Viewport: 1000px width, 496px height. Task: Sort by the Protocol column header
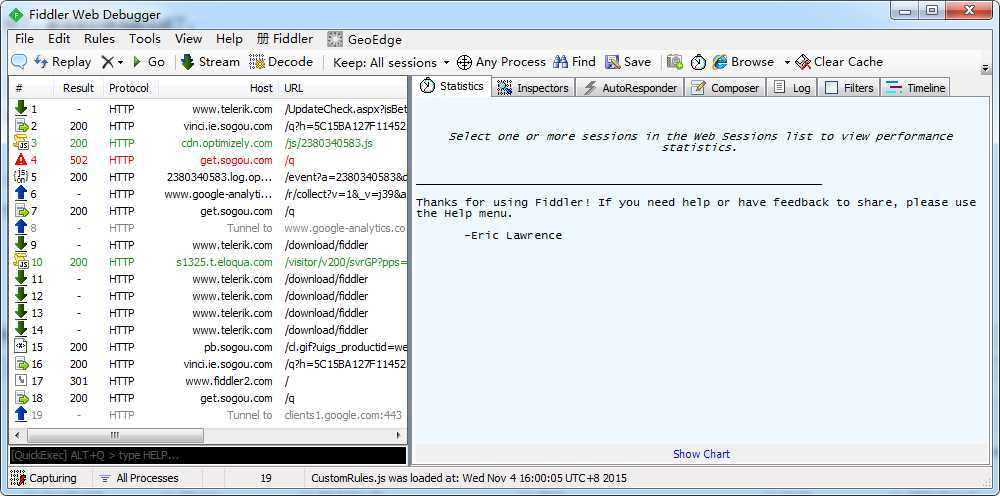point(129,88)
